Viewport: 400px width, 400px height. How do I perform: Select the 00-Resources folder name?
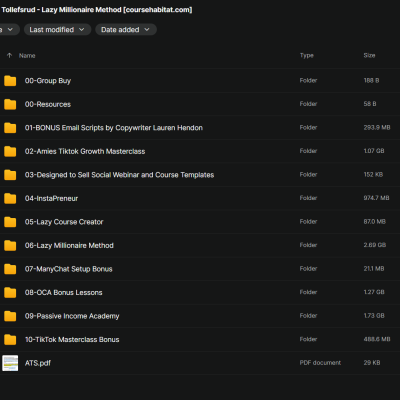tap(48, 104)
